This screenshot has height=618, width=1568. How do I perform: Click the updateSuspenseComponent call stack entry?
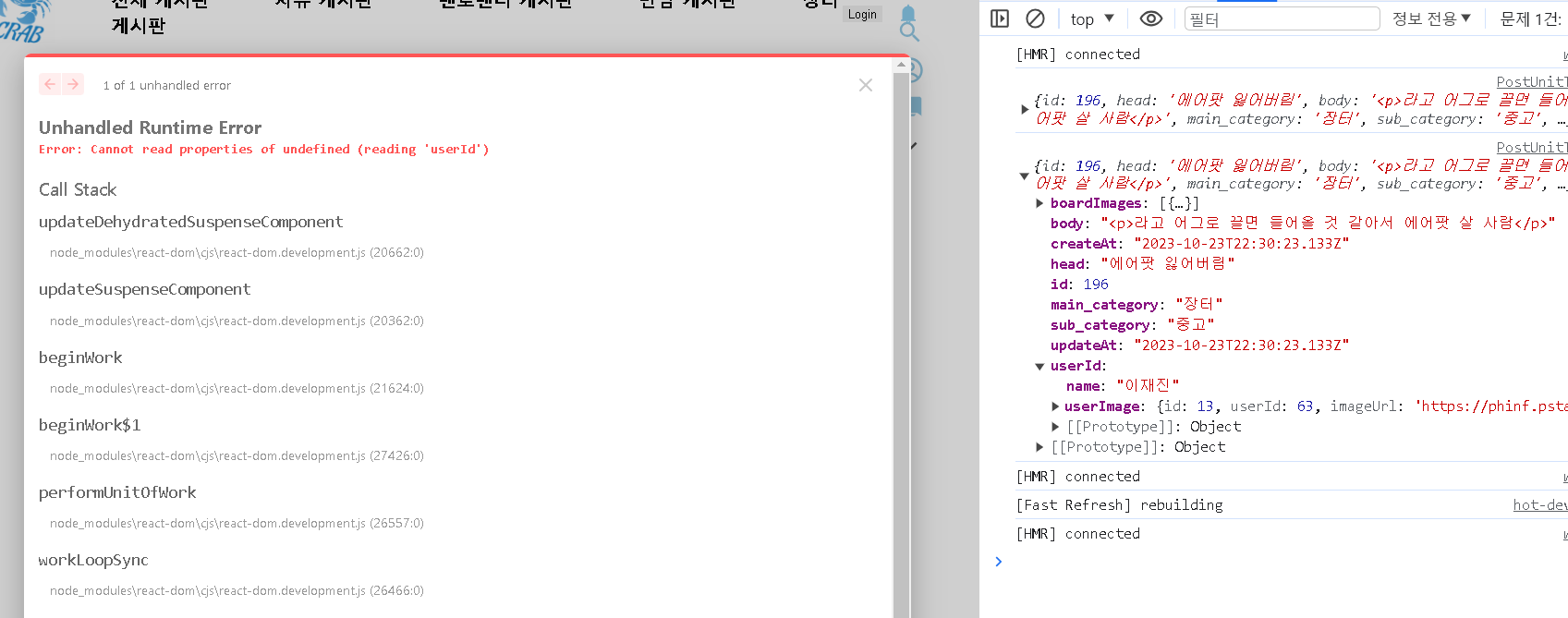[x=144, y=289]
